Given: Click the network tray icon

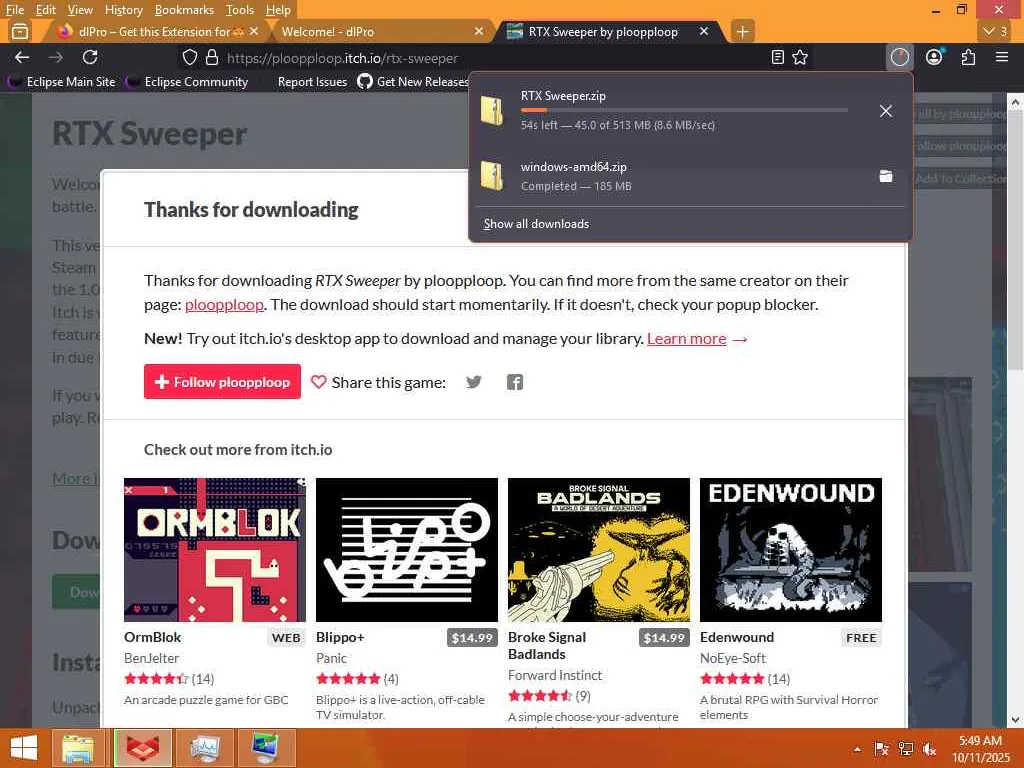Looking at the screenshot, I should 906,749.
